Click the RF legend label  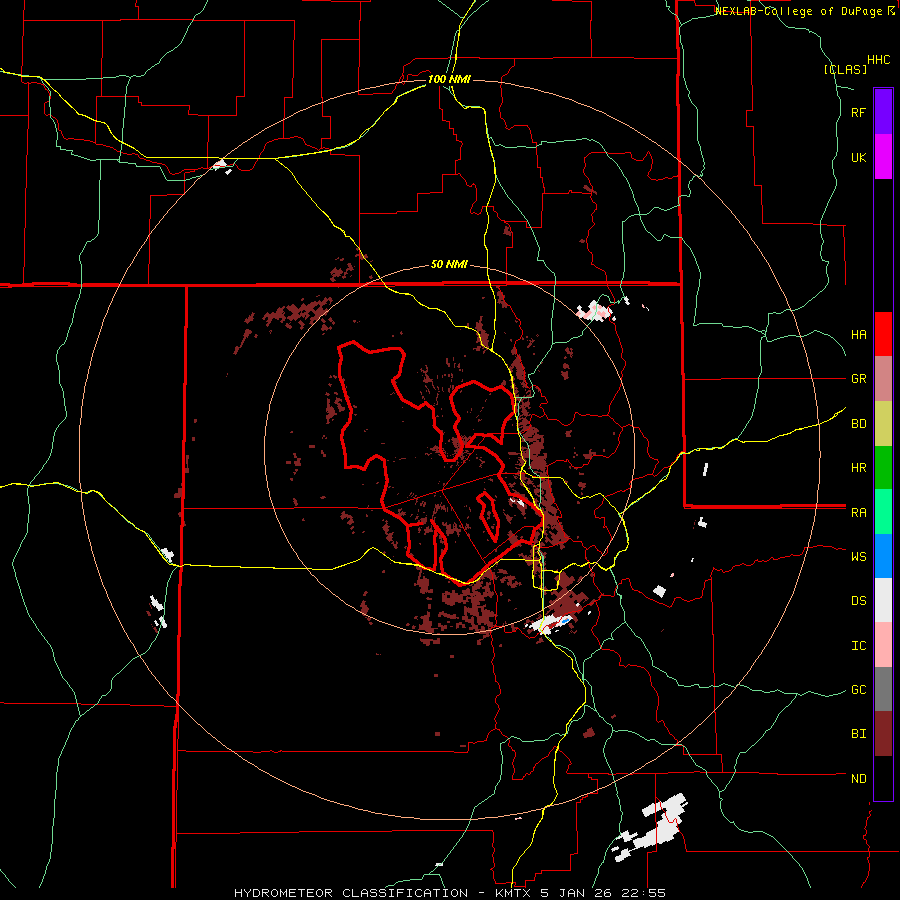(858, 113)
